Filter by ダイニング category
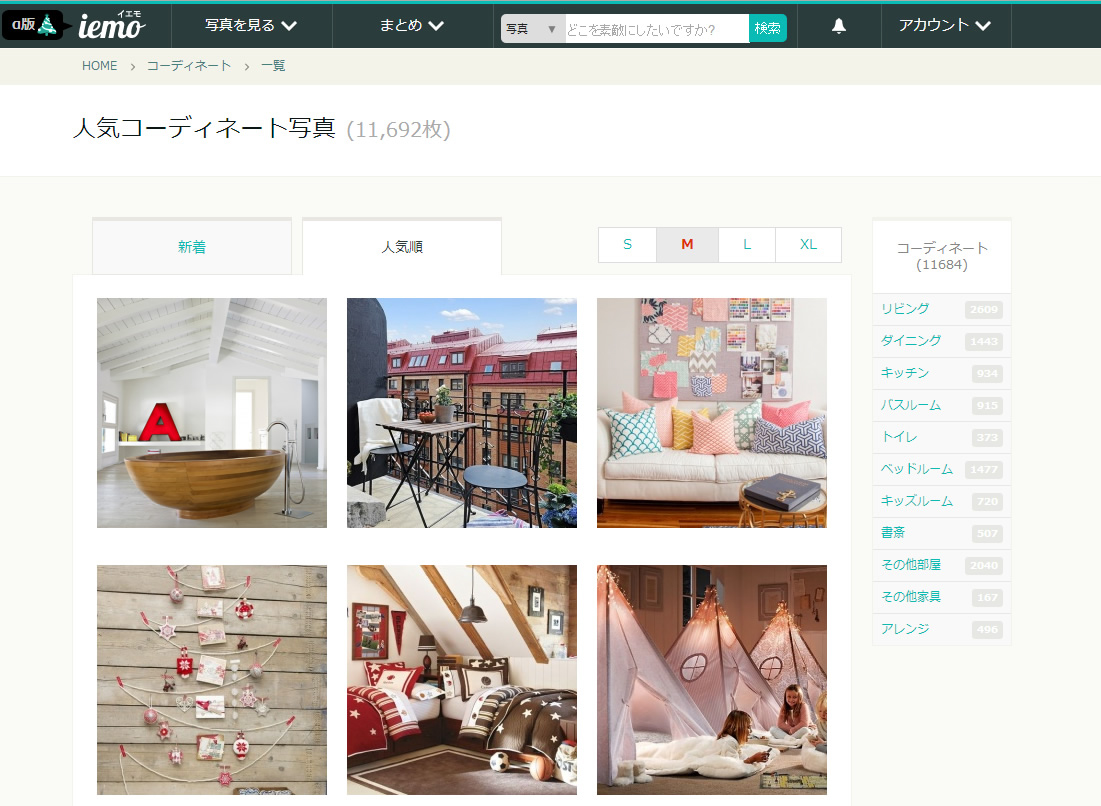The height and width of the screenshot is (806, 1101). [x=911, y=341]
